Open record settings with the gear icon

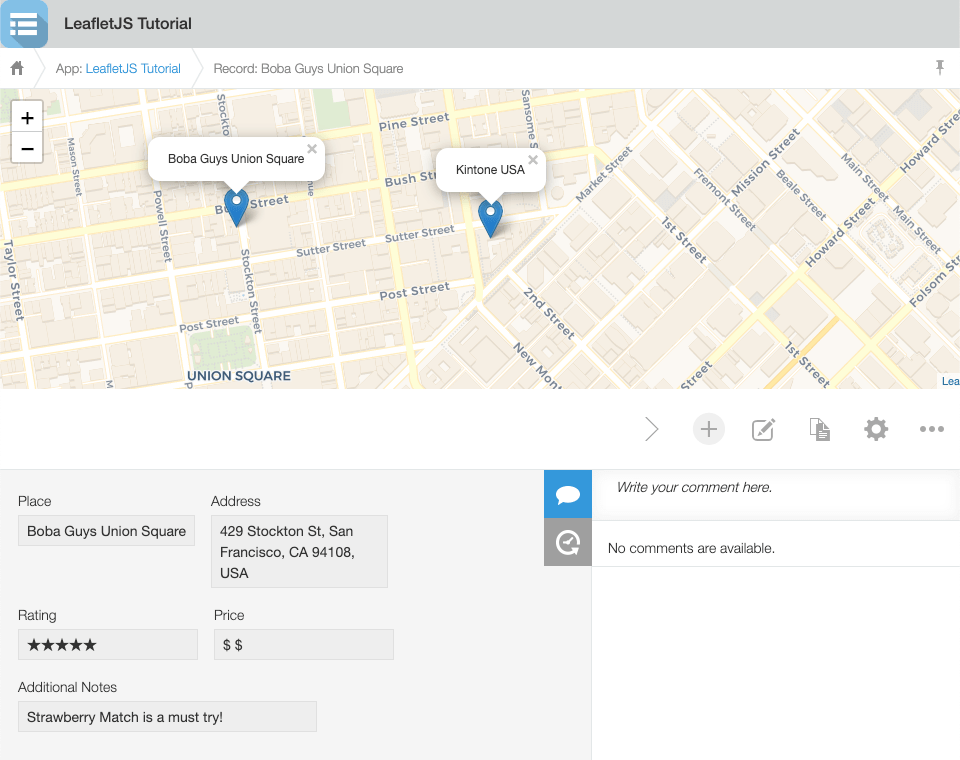[876, 428]
